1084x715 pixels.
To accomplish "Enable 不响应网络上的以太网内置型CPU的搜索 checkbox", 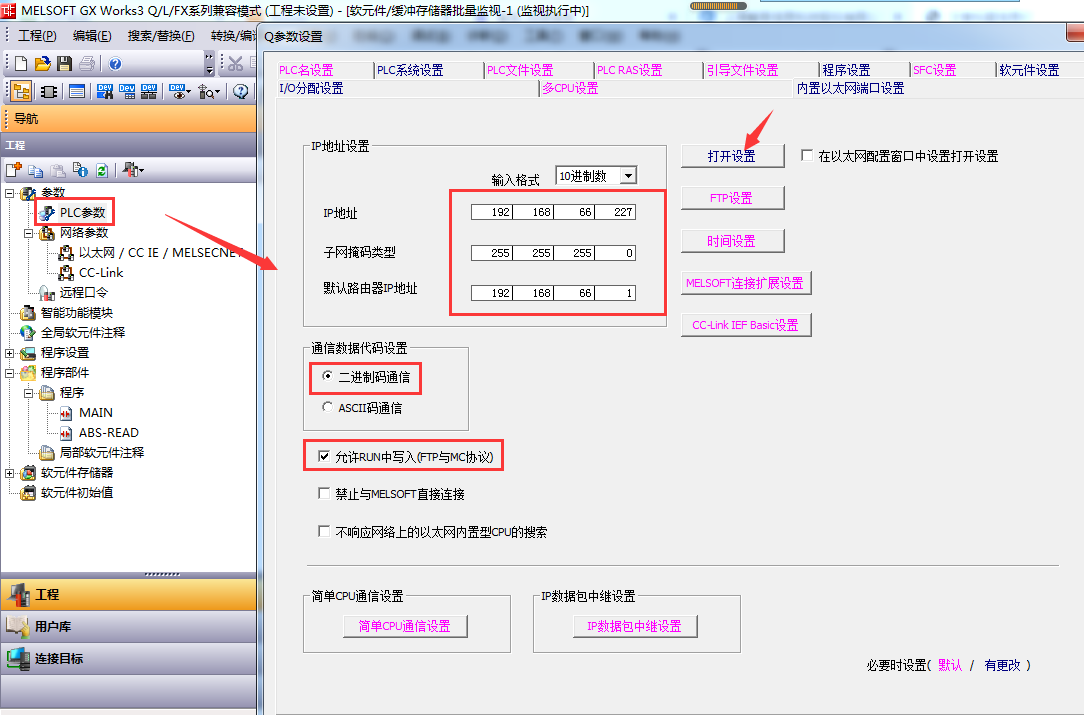I will (x=324, y=531).
